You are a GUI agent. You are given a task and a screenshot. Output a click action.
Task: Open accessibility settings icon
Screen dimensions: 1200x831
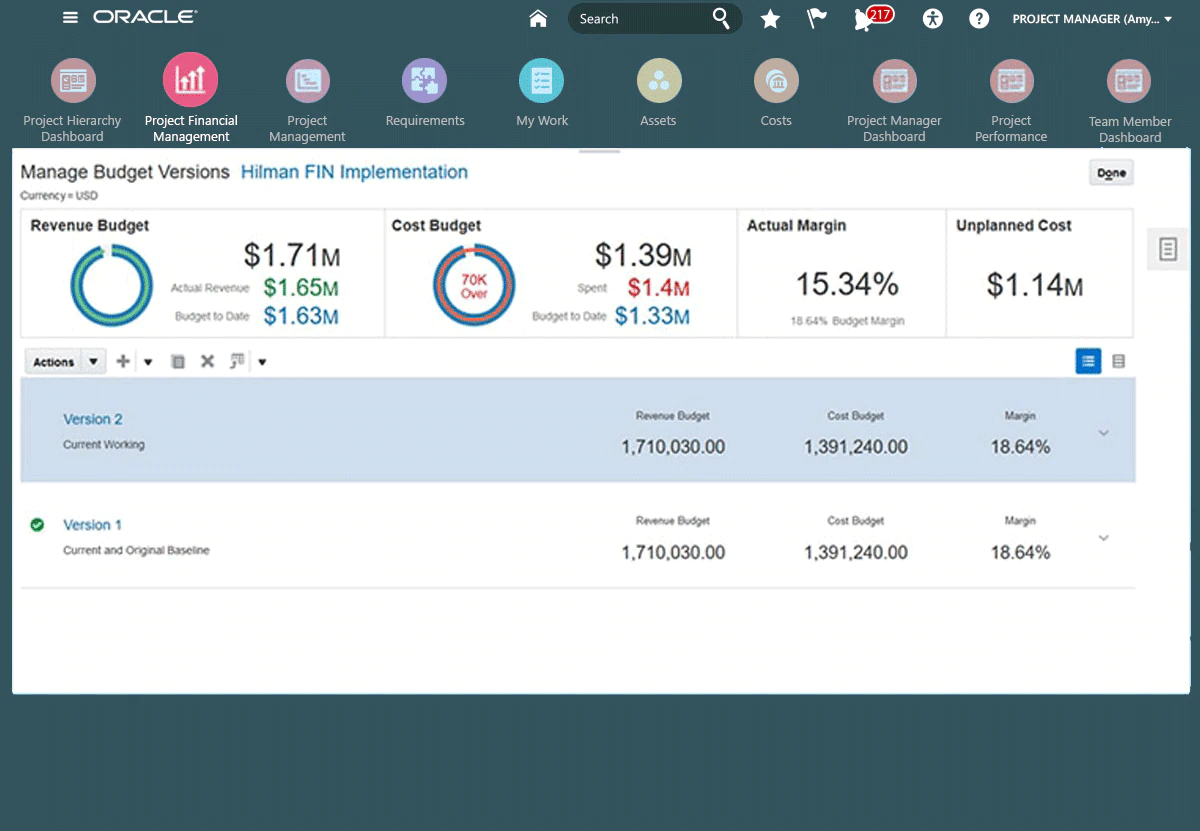tap(932, 19)
